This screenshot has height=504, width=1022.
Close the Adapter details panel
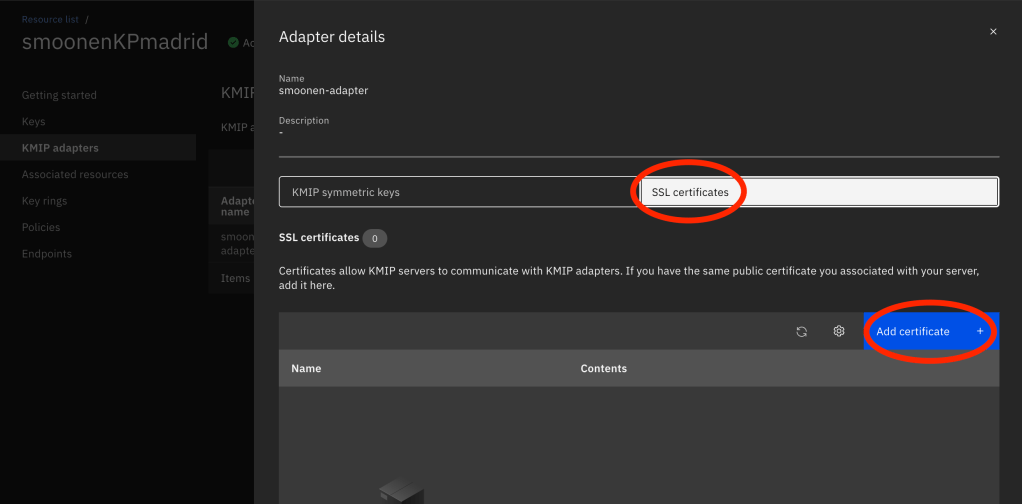[x=993, y=32]
